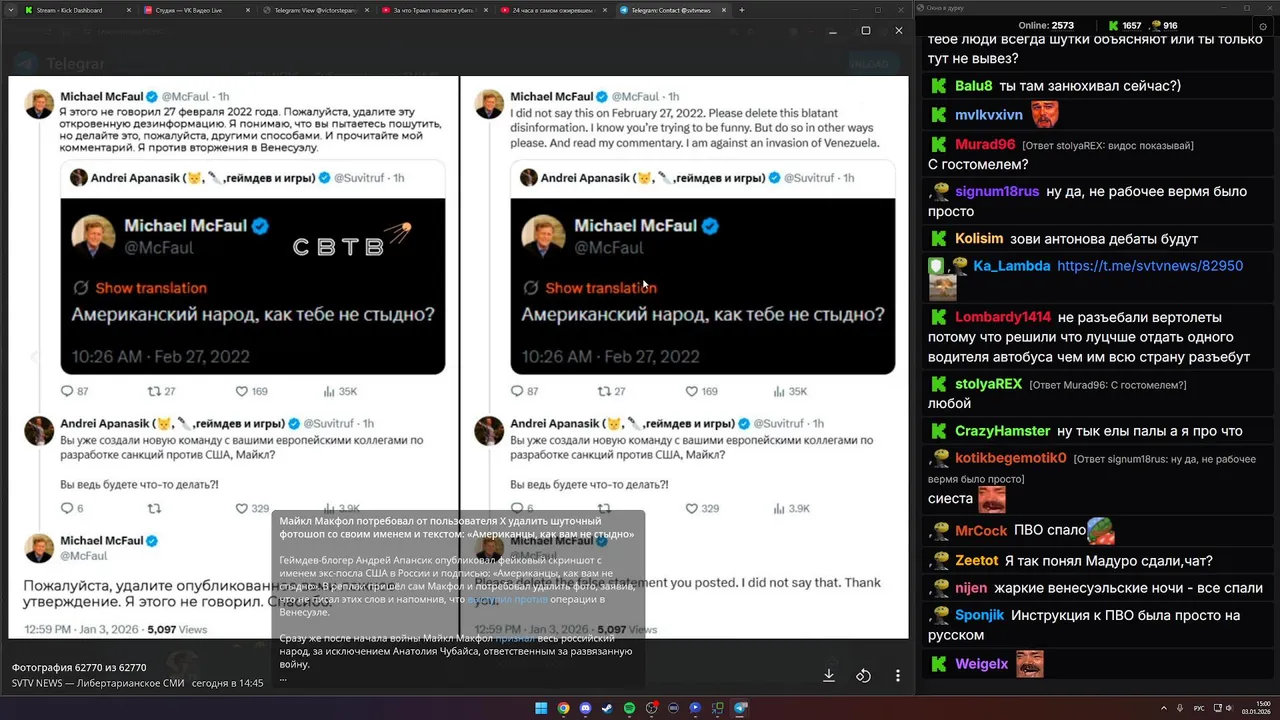Click username Balu8 in chat
The width and height of the screenshot is (1280, 720).
[x=974, y=86]
